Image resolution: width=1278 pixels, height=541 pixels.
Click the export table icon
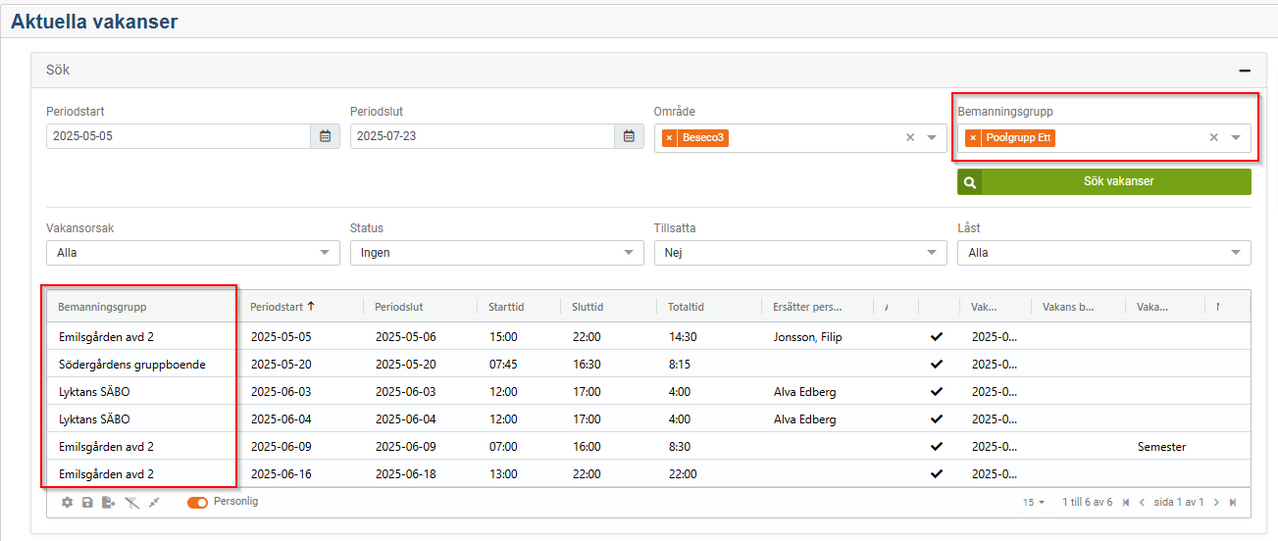[109, 502]
